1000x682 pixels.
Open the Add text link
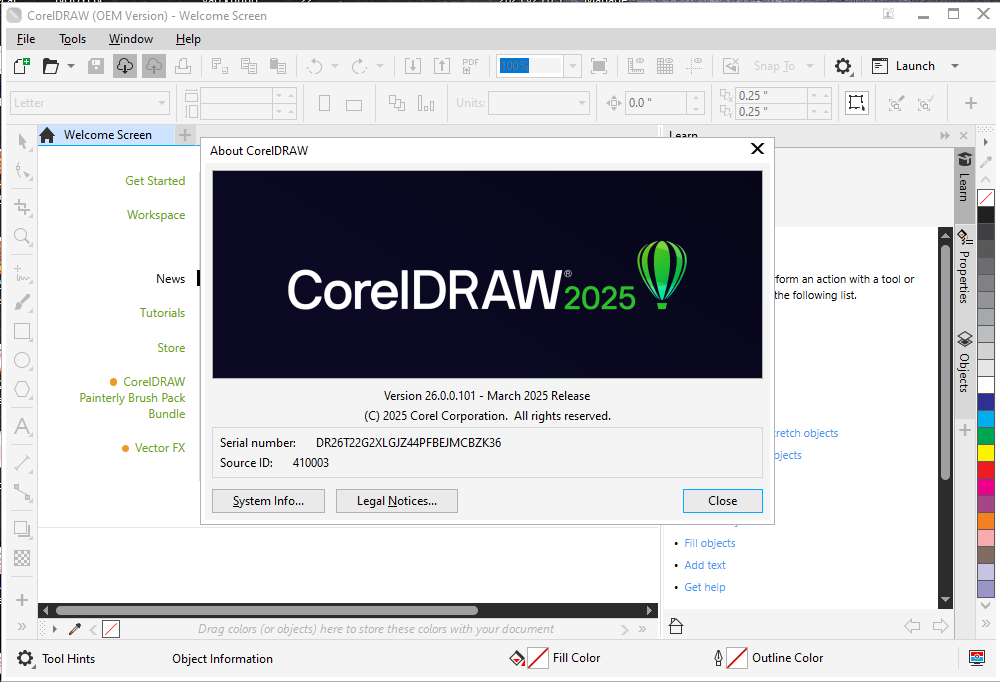point(705,565)
